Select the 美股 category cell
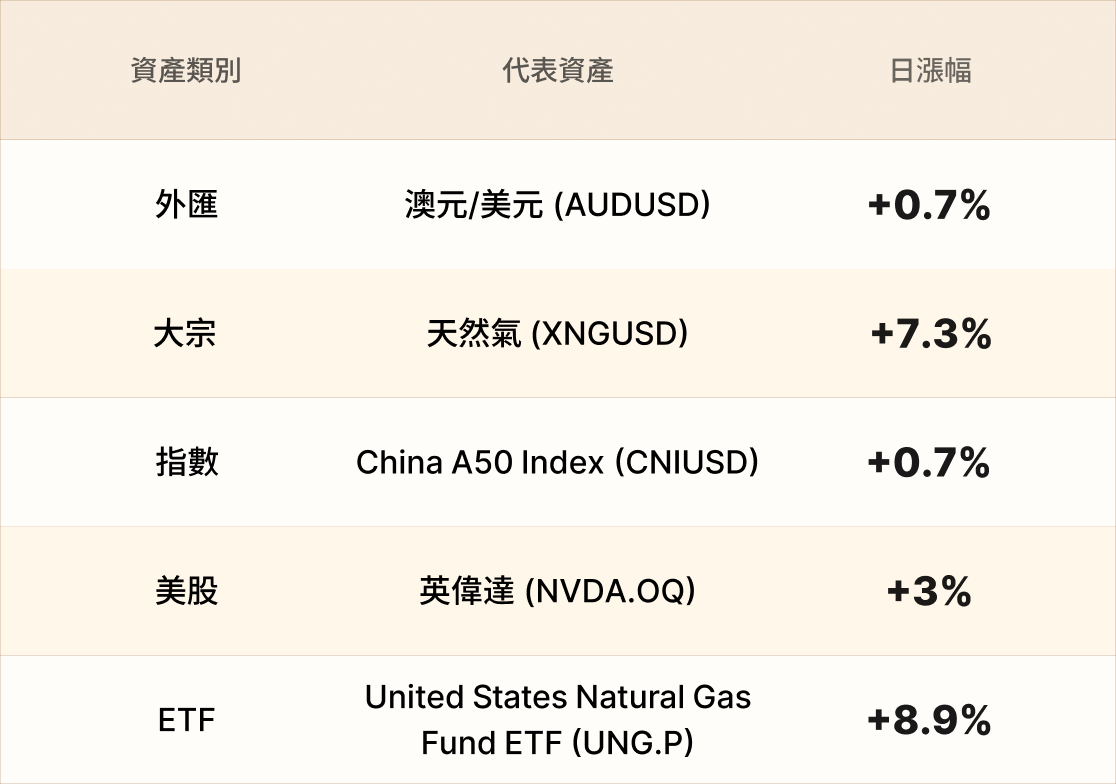 coord(186,591)
